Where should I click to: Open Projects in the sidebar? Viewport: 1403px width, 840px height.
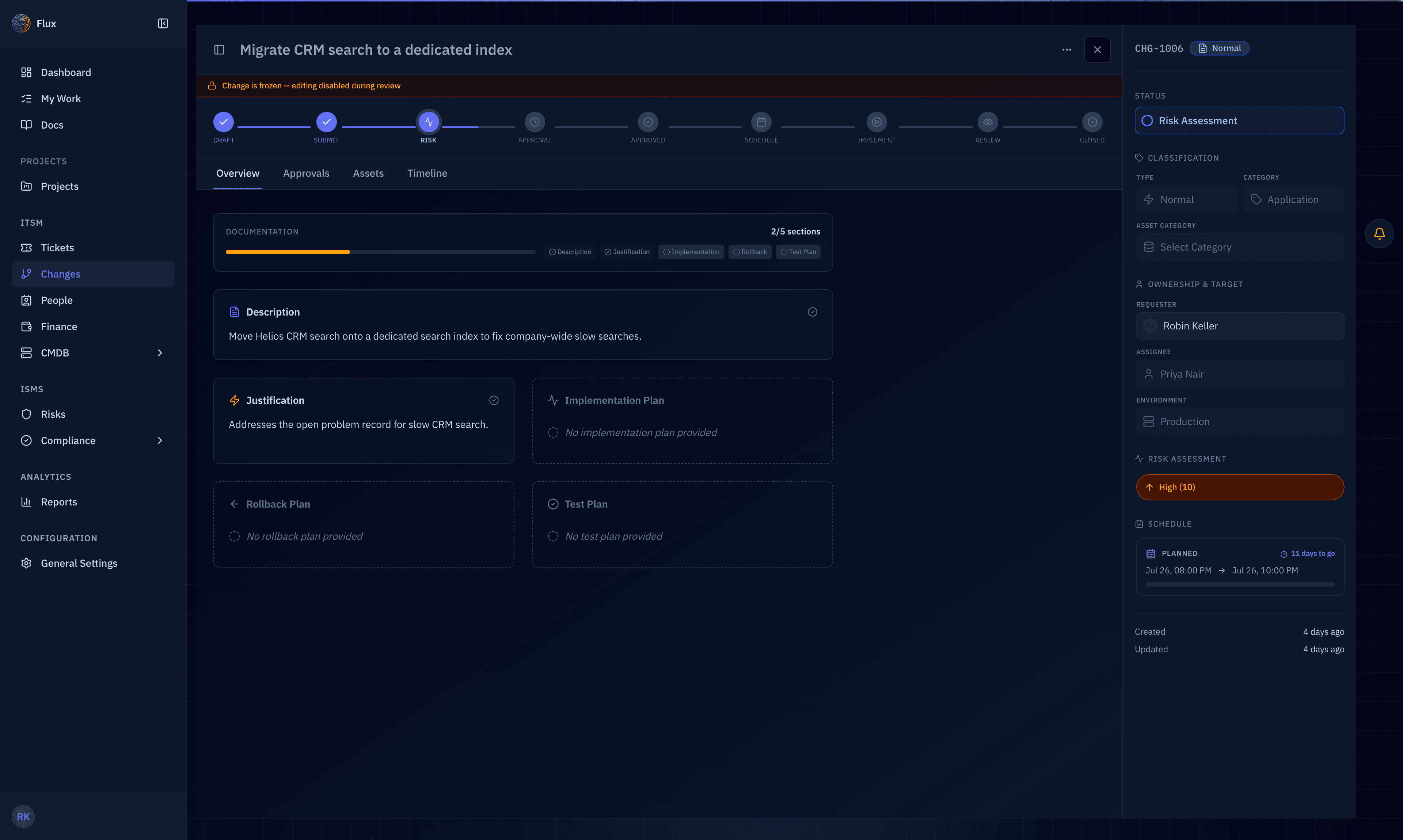(93, 186)
